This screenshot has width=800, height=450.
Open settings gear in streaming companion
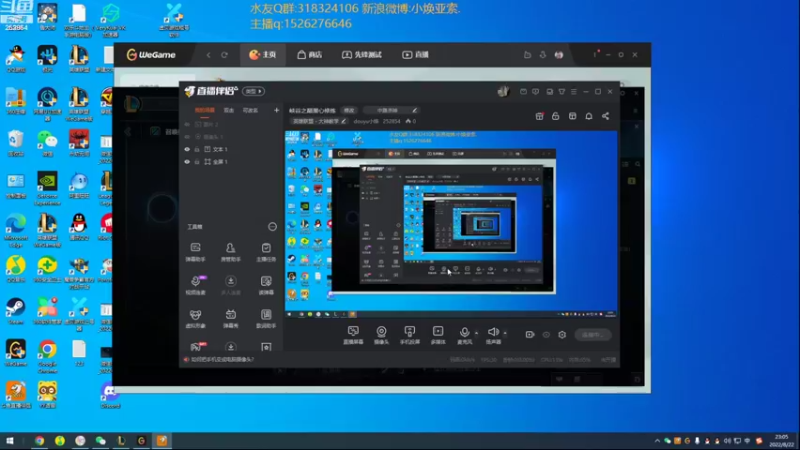tap(562, 335)
